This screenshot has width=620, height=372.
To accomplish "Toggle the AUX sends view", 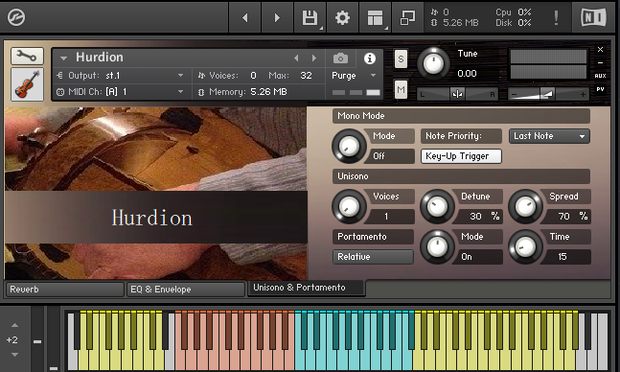I will pyautogui.click(x=600, y=76).
